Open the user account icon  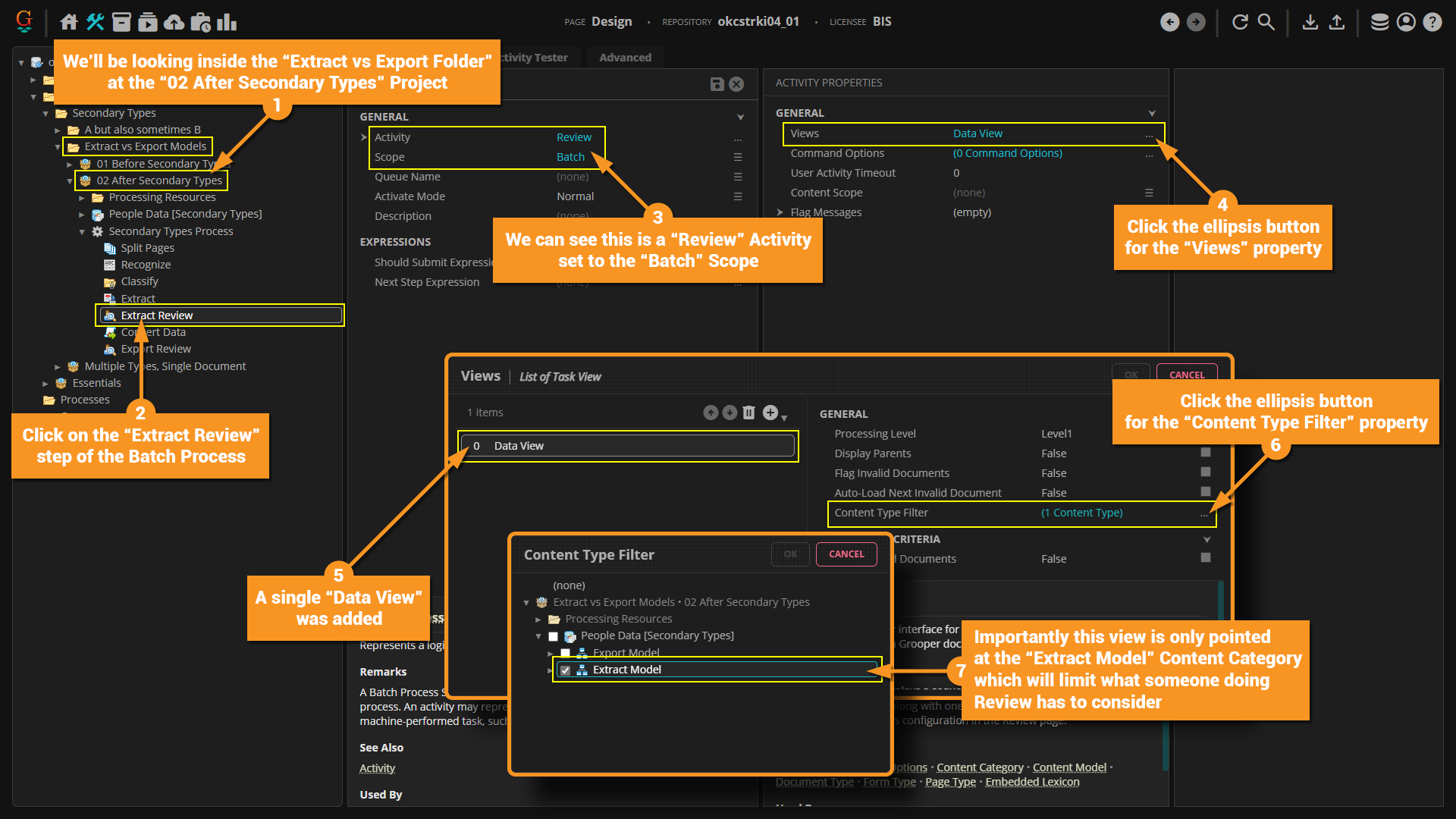pyautogui.click(x=1406, y=22)
